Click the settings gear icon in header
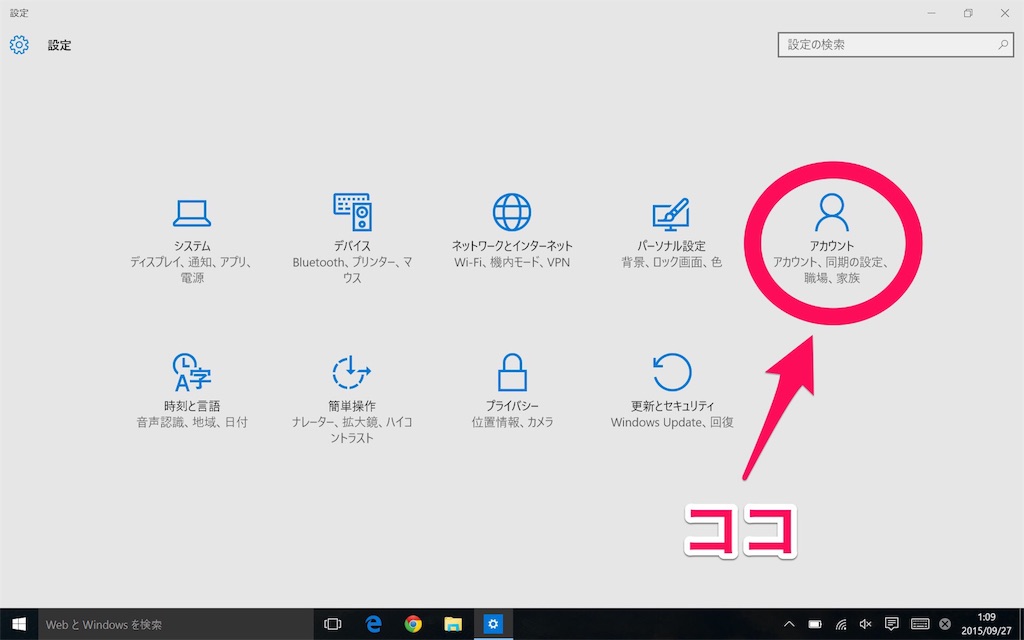Image resolution: width=1024 pixels, height=640 pixels. (19, 44)
